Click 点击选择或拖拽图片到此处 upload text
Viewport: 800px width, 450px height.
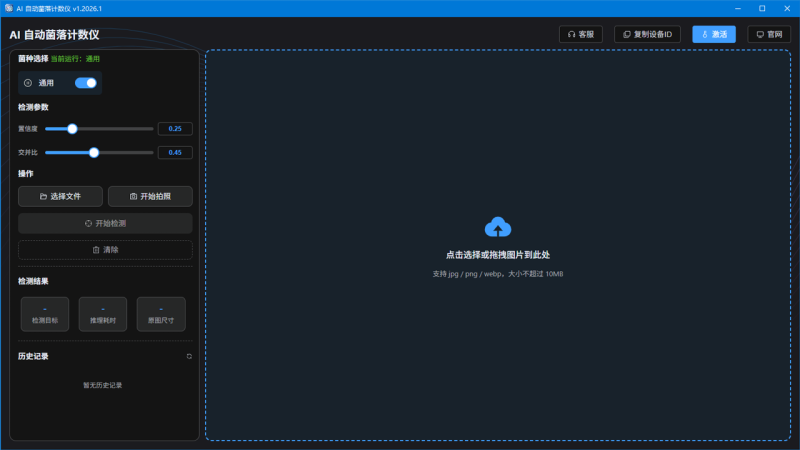[x=498, y=255]
